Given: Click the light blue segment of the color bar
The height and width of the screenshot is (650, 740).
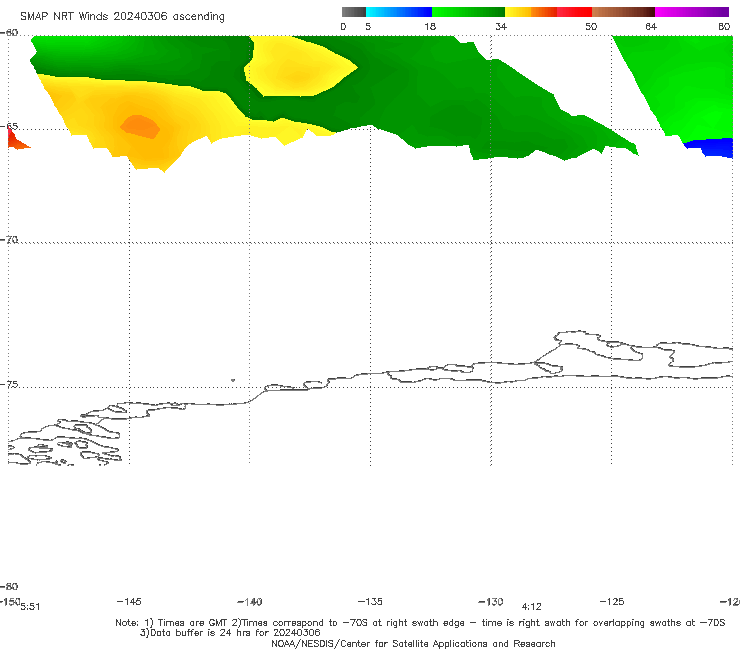Looking at the screenshot, I should pyautogui.click(x=399, y=12).
